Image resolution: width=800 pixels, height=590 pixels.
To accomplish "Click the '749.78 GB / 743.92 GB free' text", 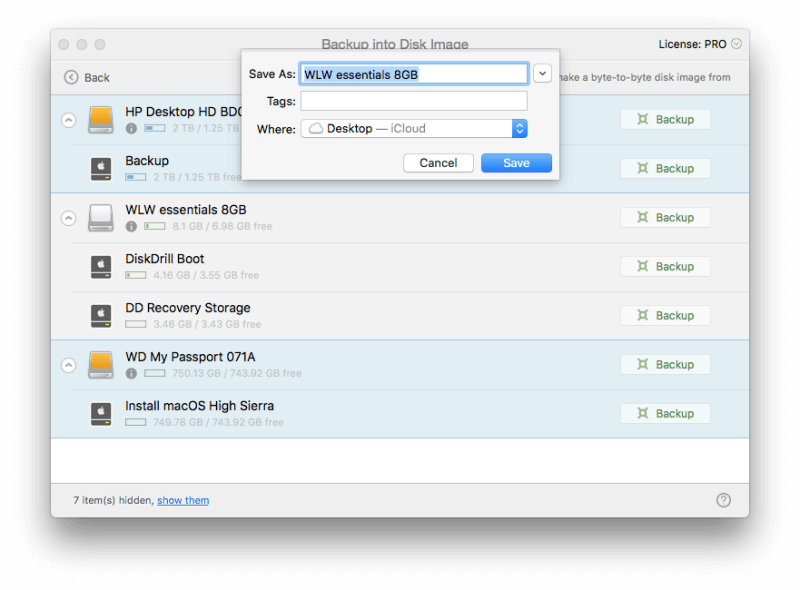I will [x=218, y=422].
